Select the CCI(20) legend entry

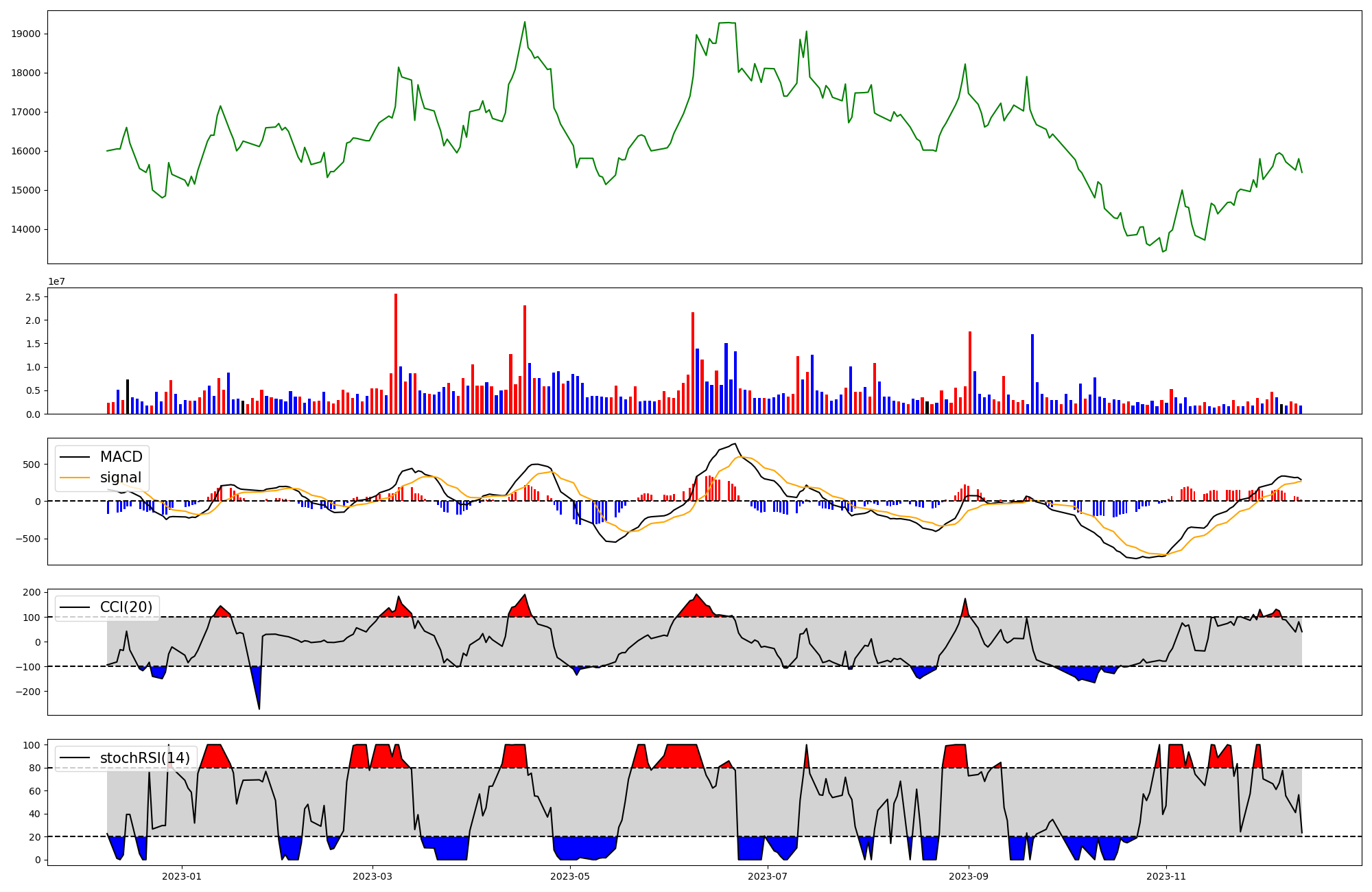pos(126,607)
